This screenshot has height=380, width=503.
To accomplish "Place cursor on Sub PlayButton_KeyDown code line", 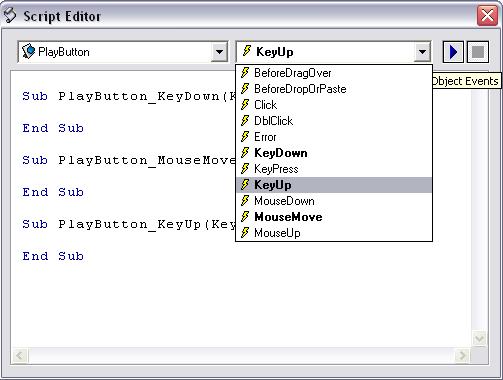I will point(129,96).
